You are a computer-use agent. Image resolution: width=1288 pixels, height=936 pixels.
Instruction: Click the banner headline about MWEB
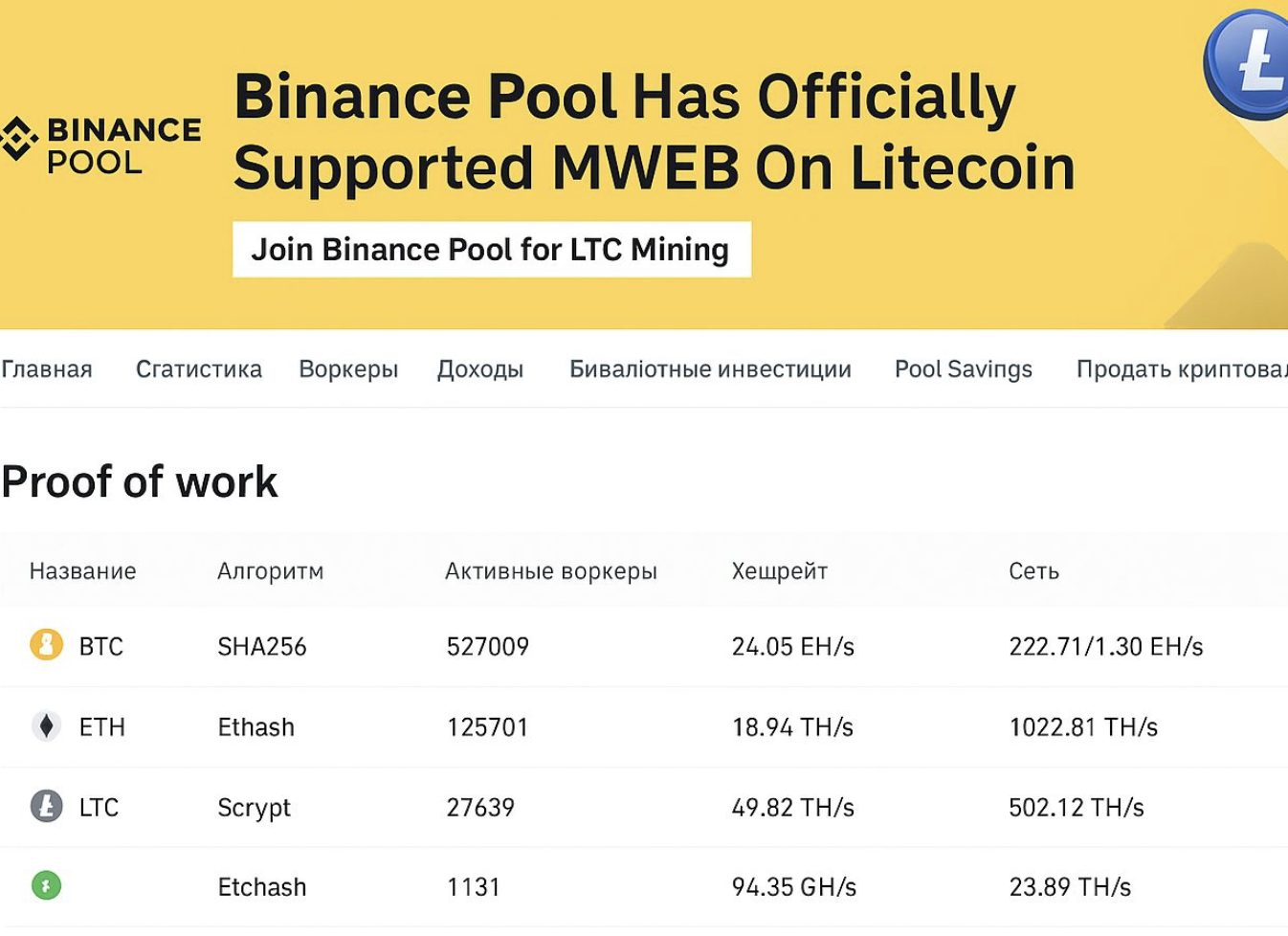pos(654,132)
